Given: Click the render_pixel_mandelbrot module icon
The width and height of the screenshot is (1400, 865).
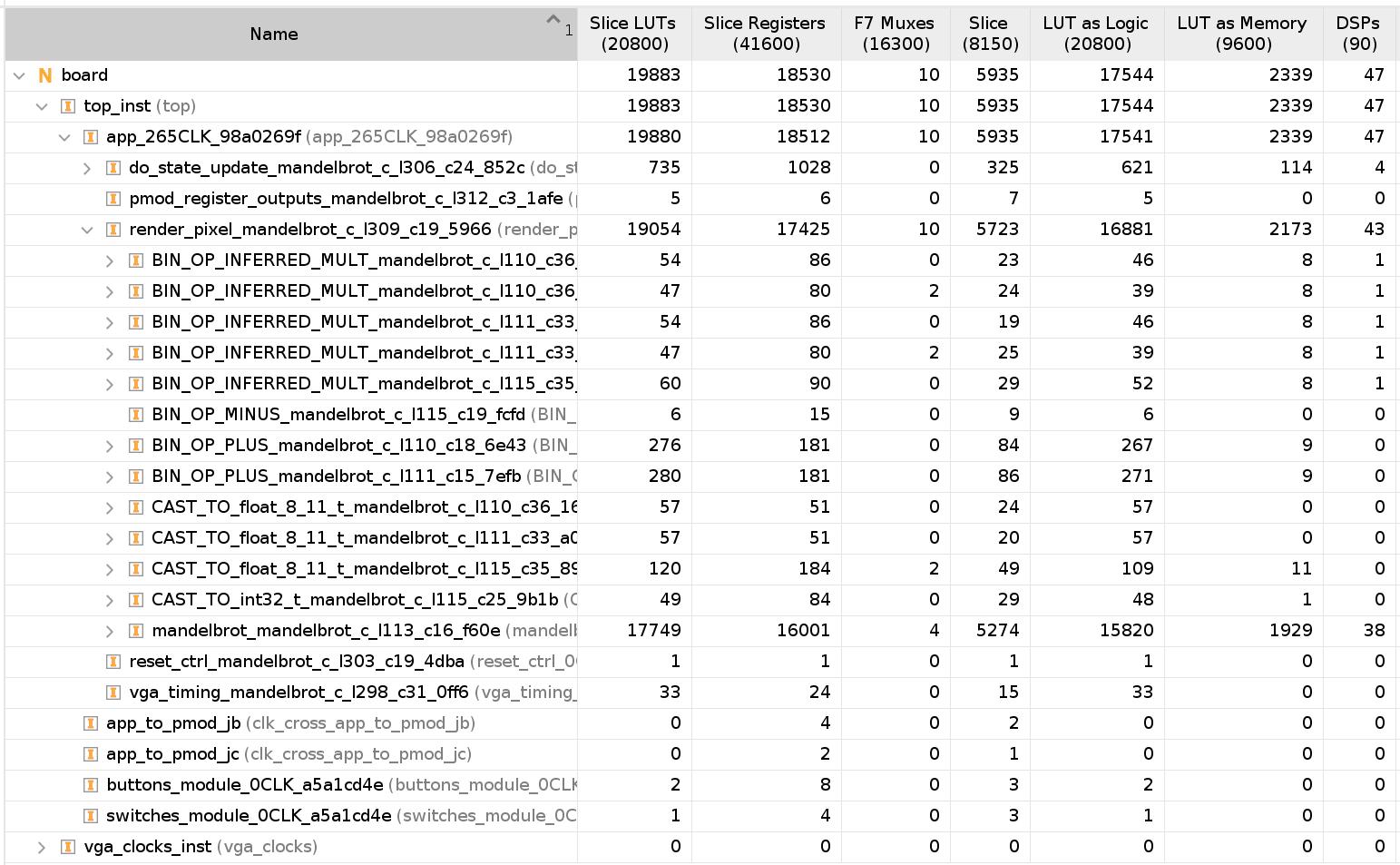Looking at the screenshot, I should [113, 230].
